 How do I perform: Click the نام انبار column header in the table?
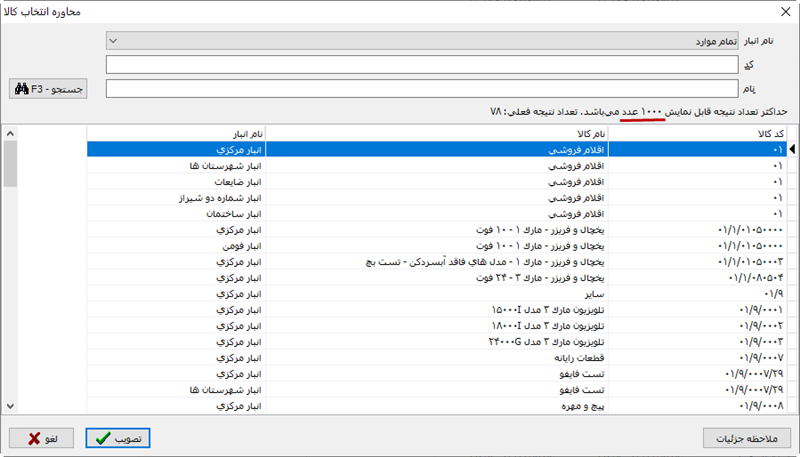[x=176, y=133]
